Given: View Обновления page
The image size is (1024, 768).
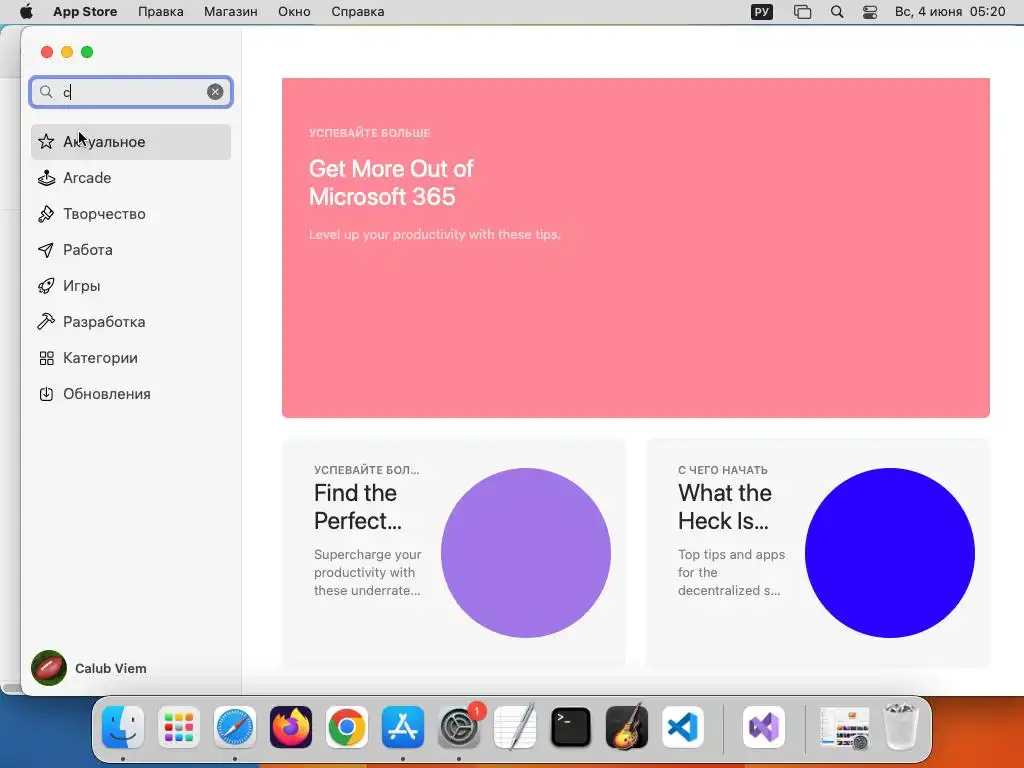Looking at the screenshot, I should click(131, 394).
